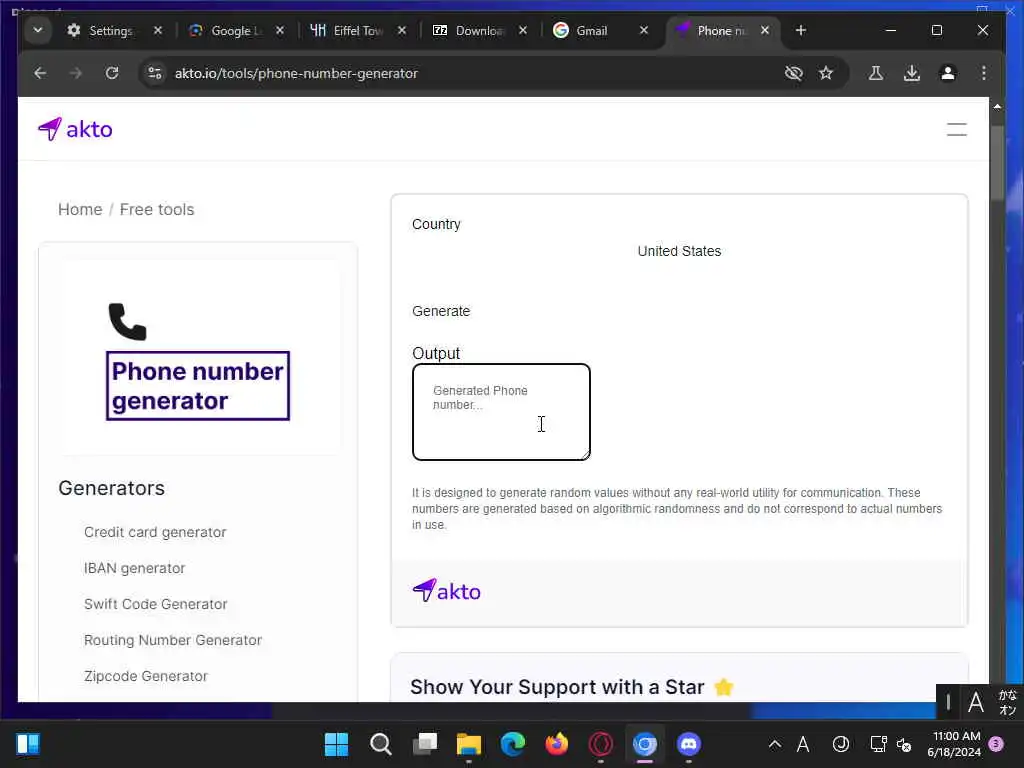Viewport: 1024px width, 768px height.
Task: Open the Windows Start menu
Action: tap(336, 744)
